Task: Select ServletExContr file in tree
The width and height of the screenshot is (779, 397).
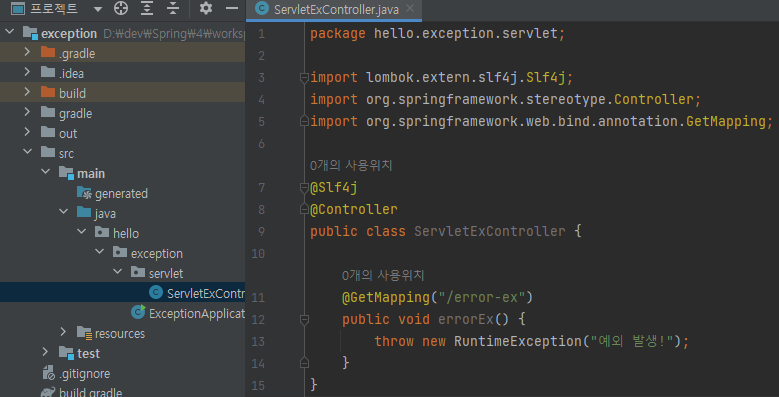Action: click(206, 294)
